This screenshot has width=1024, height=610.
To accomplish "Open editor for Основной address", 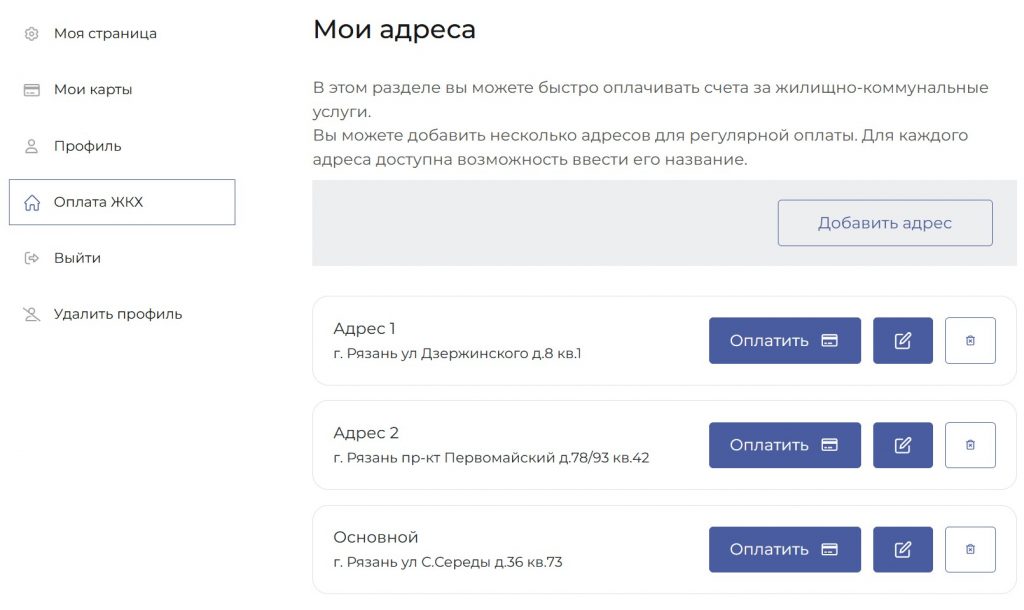I will coord(903,549).
